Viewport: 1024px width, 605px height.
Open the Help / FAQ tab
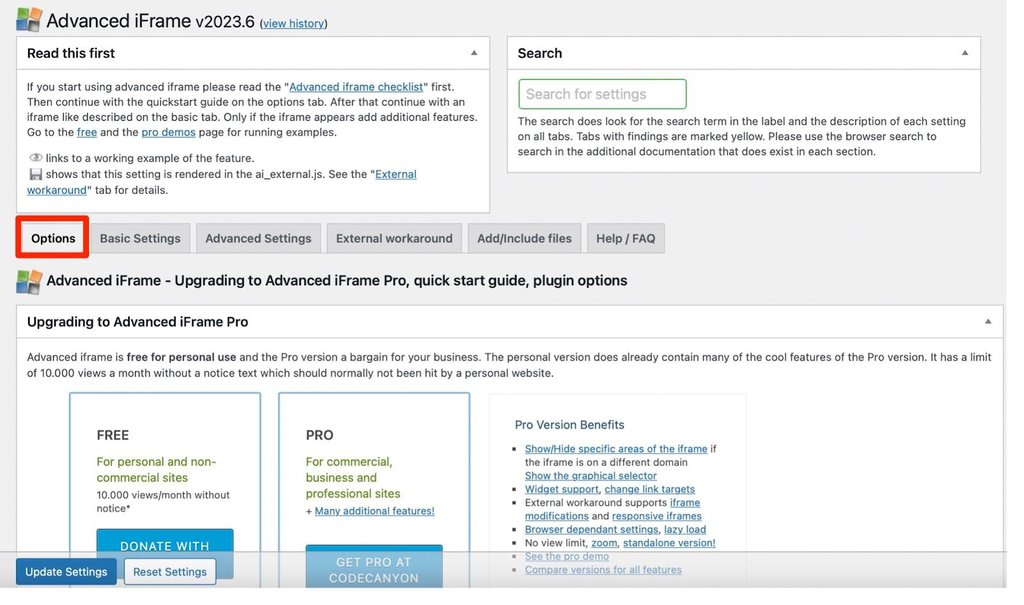[x=625, y=238]
